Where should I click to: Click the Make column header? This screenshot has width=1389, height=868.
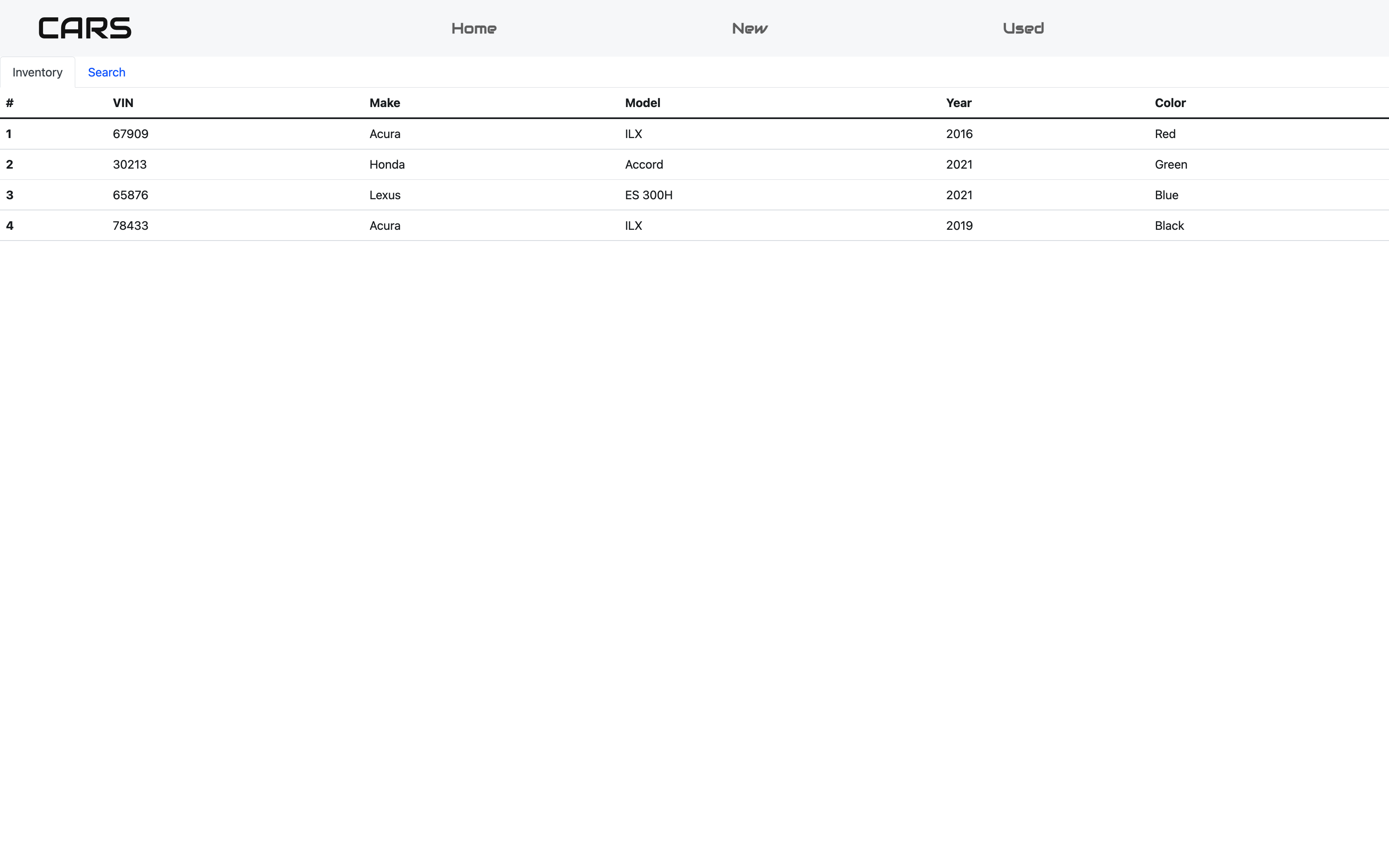(384, 103)
